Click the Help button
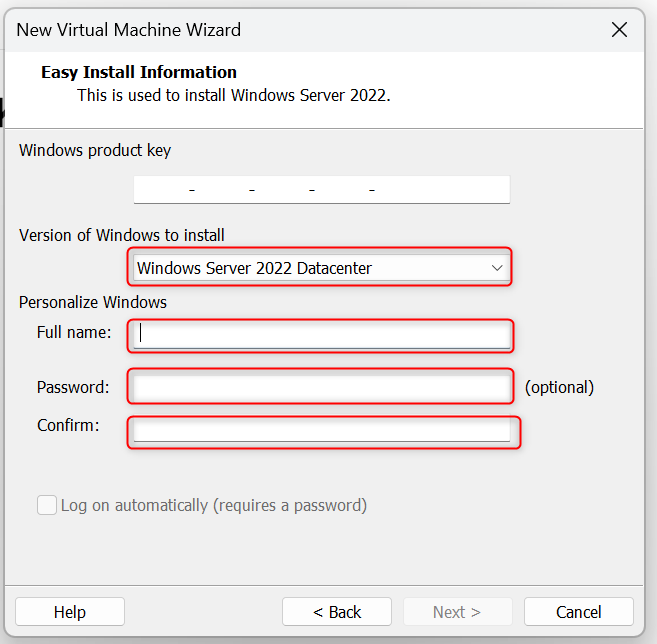The height and width of the screenshot is (644, 657). pyautogui.click(x=70, y=612)
